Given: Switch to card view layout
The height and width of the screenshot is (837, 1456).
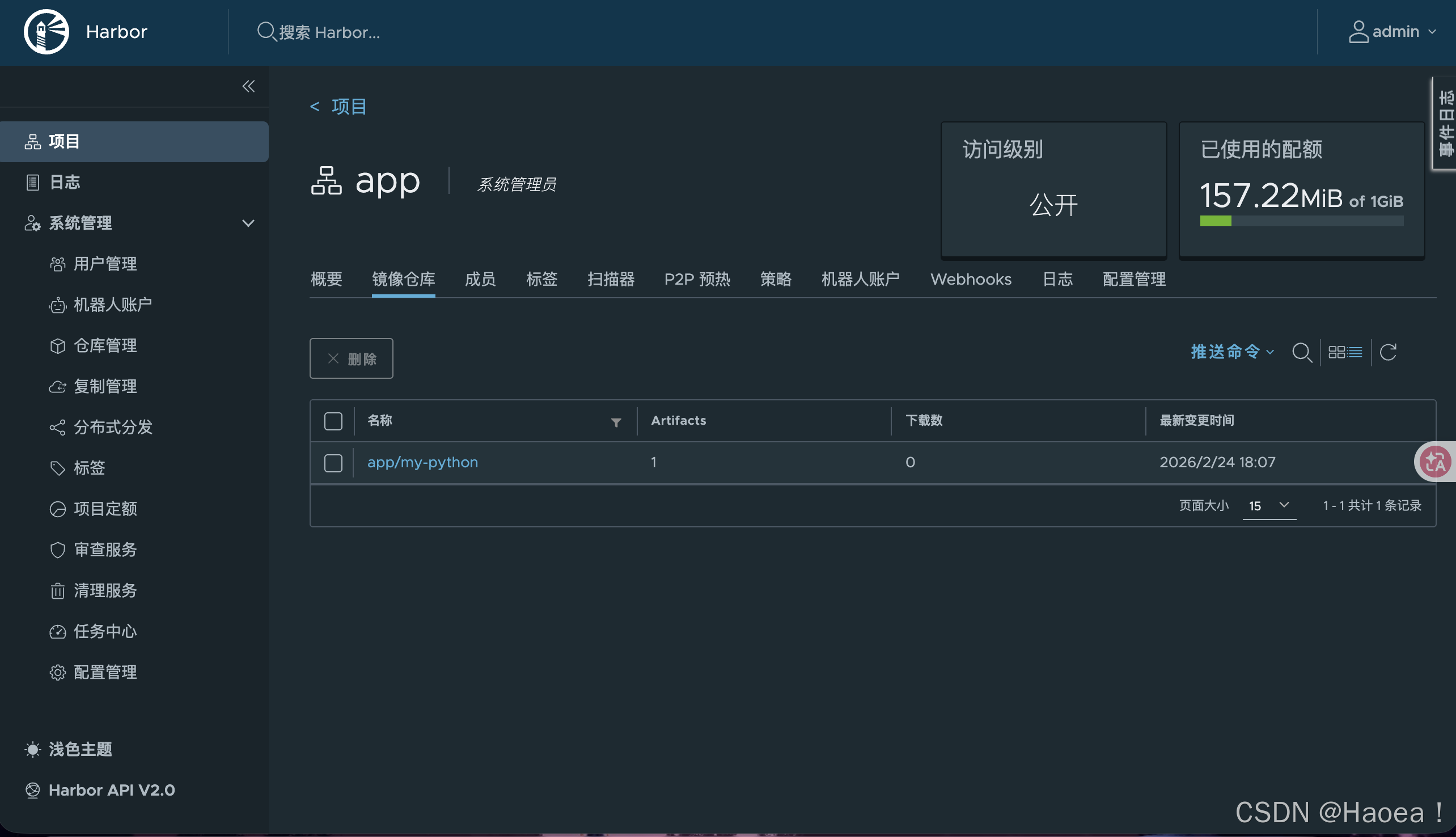Looking at the screenshot, I should pos(1336,352).
